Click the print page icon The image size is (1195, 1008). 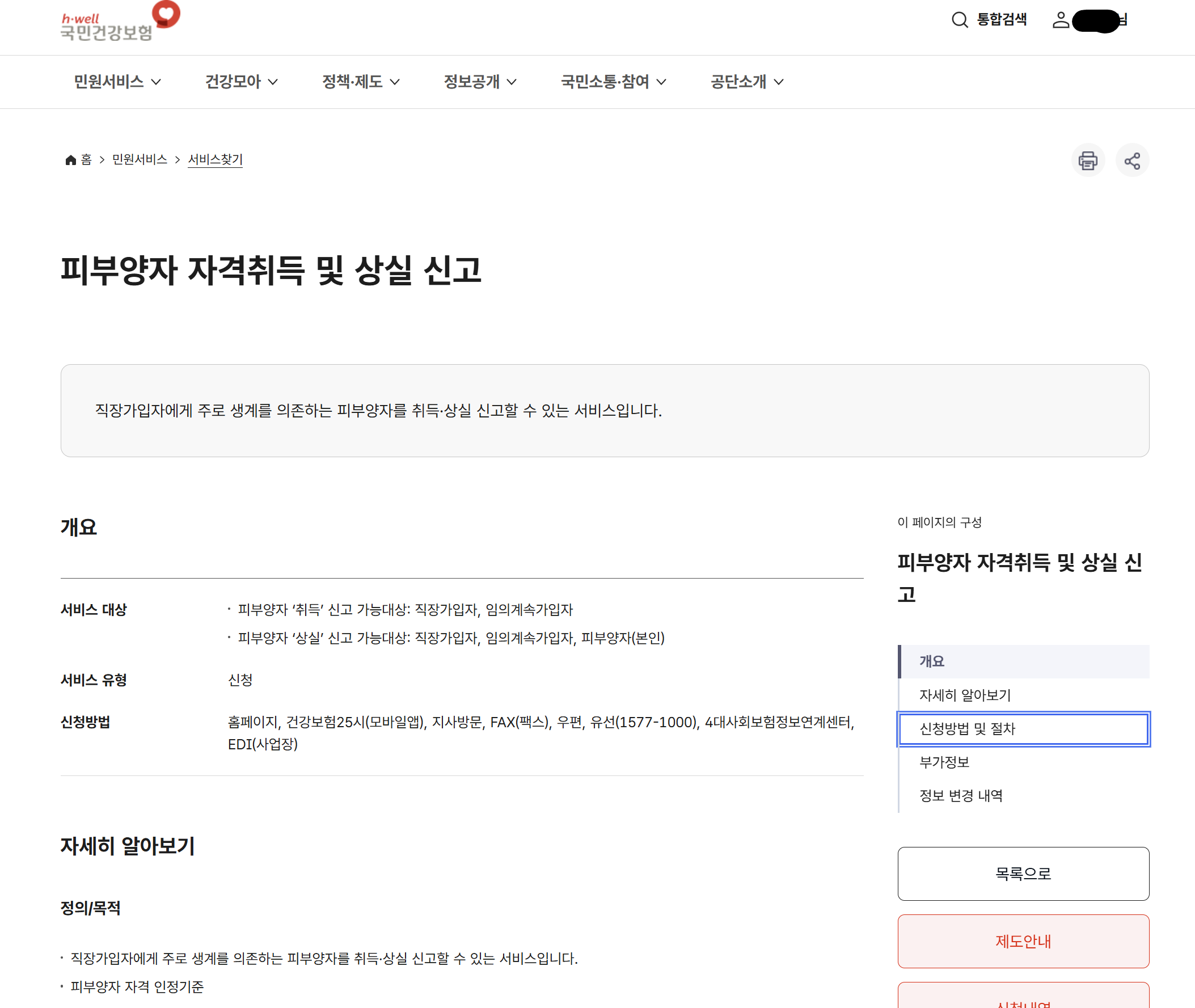[x=1088, y=161]
